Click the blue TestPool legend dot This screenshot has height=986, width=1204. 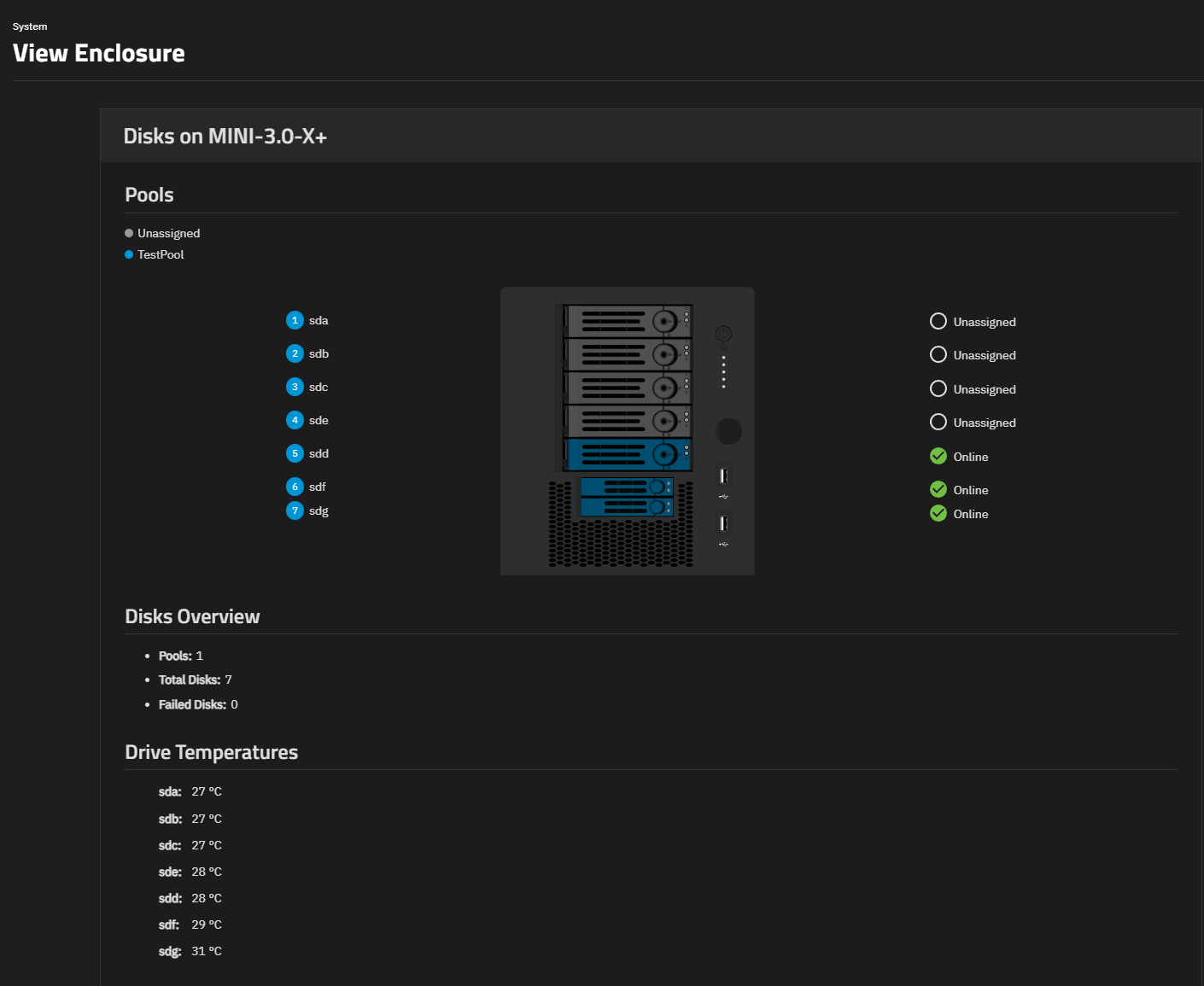pyautogui.click(x=129, y=254)
